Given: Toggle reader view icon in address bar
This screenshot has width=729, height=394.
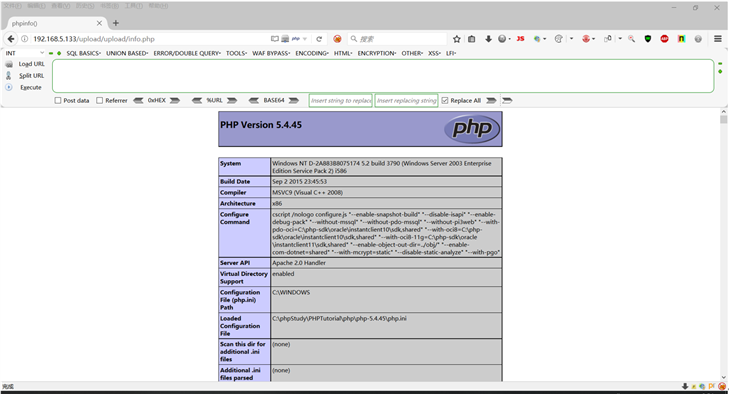Looking at the screenshot, I should click(275, 39).
